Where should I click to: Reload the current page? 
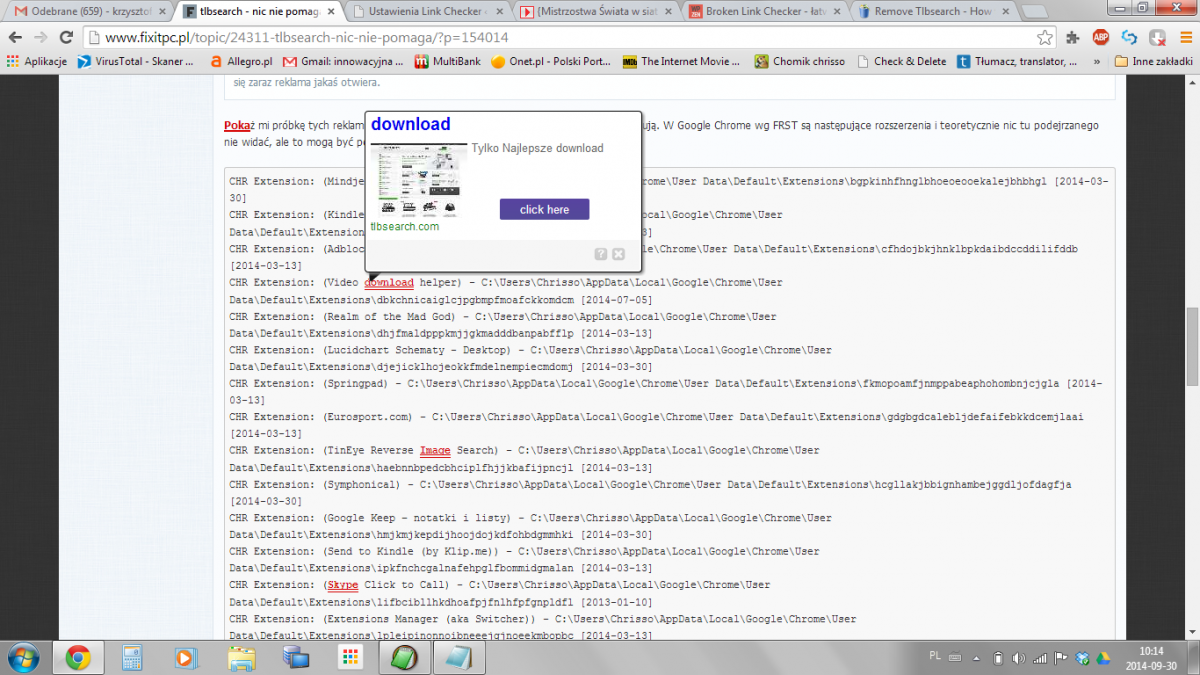pyautogui.click(x=67, y=37)
